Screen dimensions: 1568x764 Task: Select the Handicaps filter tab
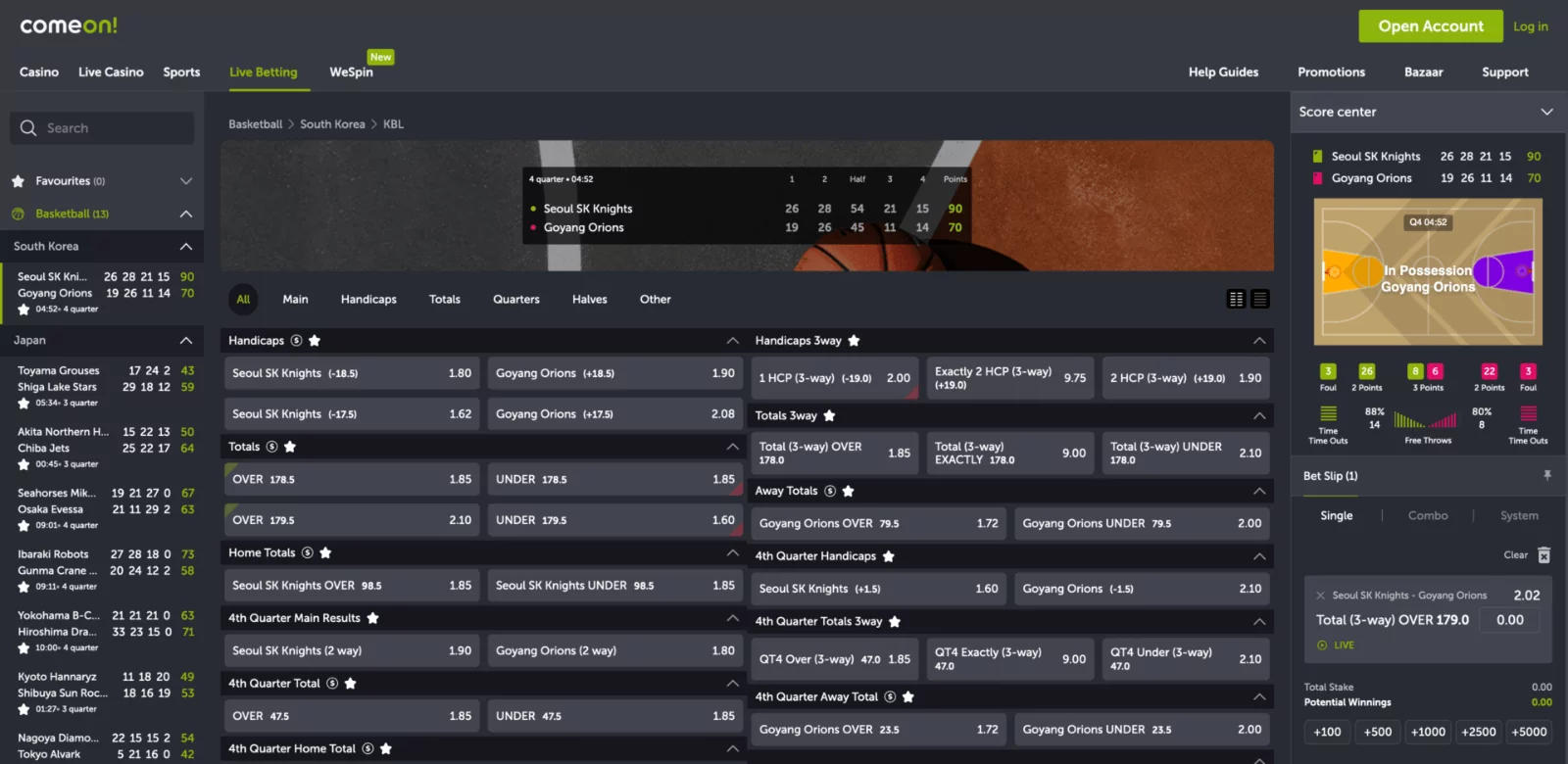[368, 300]
